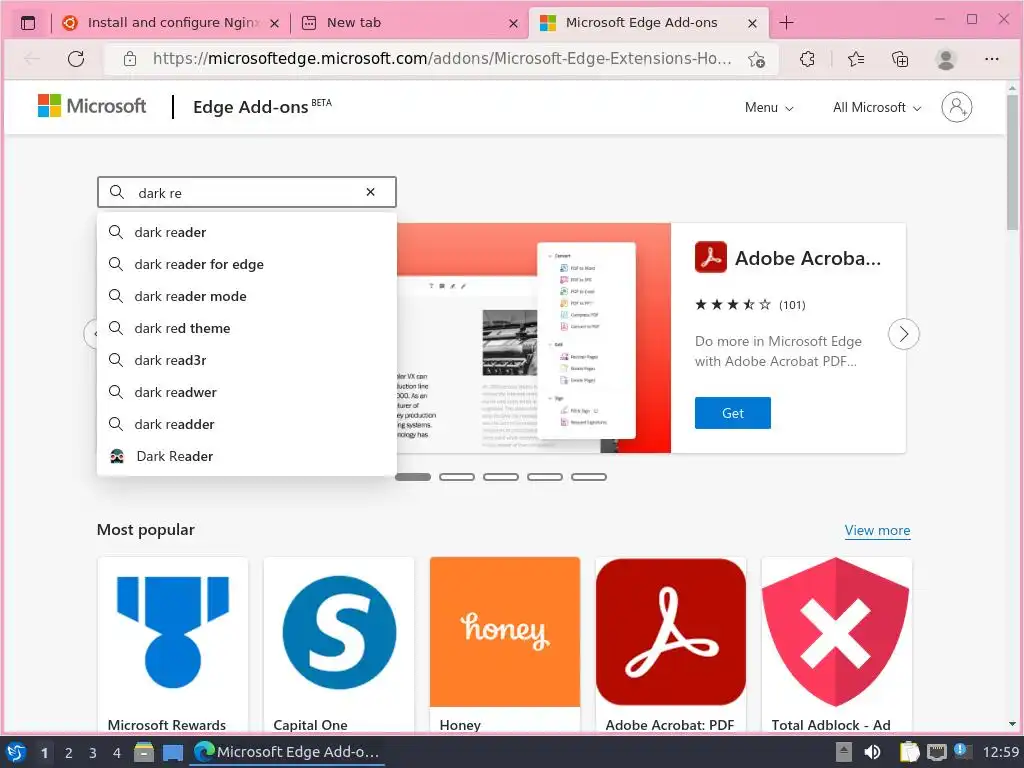Choose 'dark reader mode' suggestion

[247, 296]
